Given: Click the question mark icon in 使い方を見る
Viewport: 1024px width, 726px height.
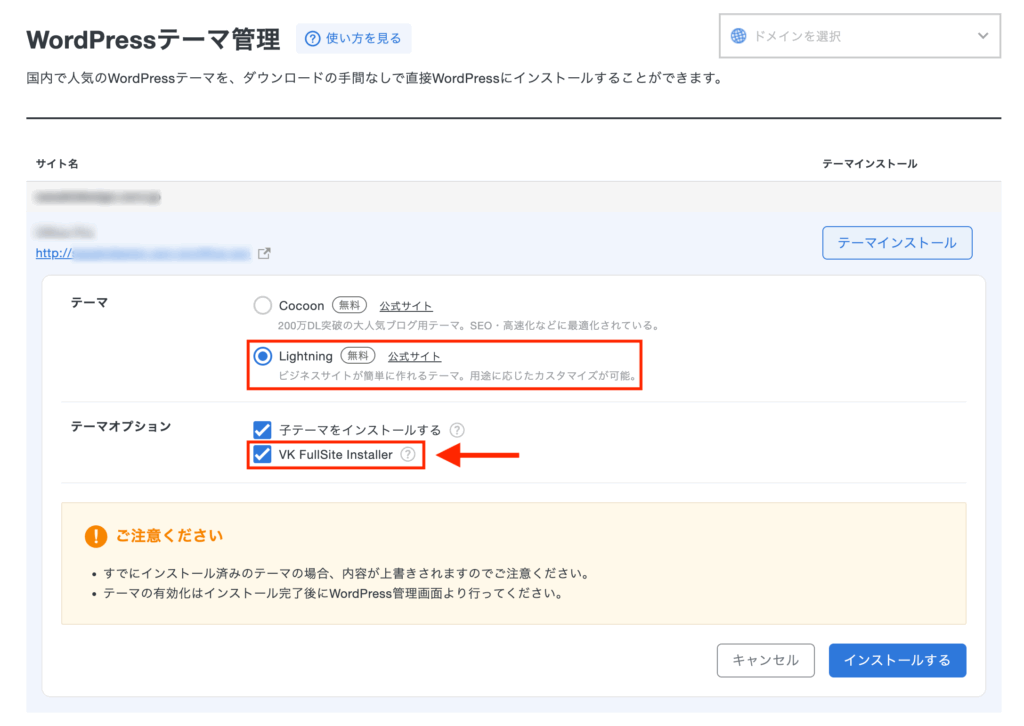Looking at the screenshot, I should (x=313, y=39).
